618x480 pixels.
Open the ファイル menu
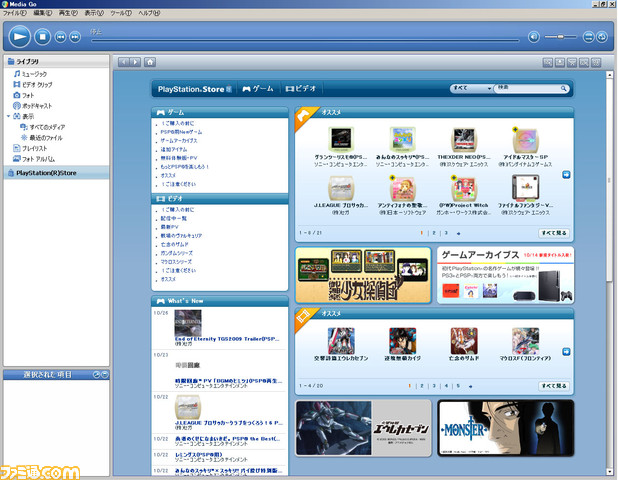point(15,13)
